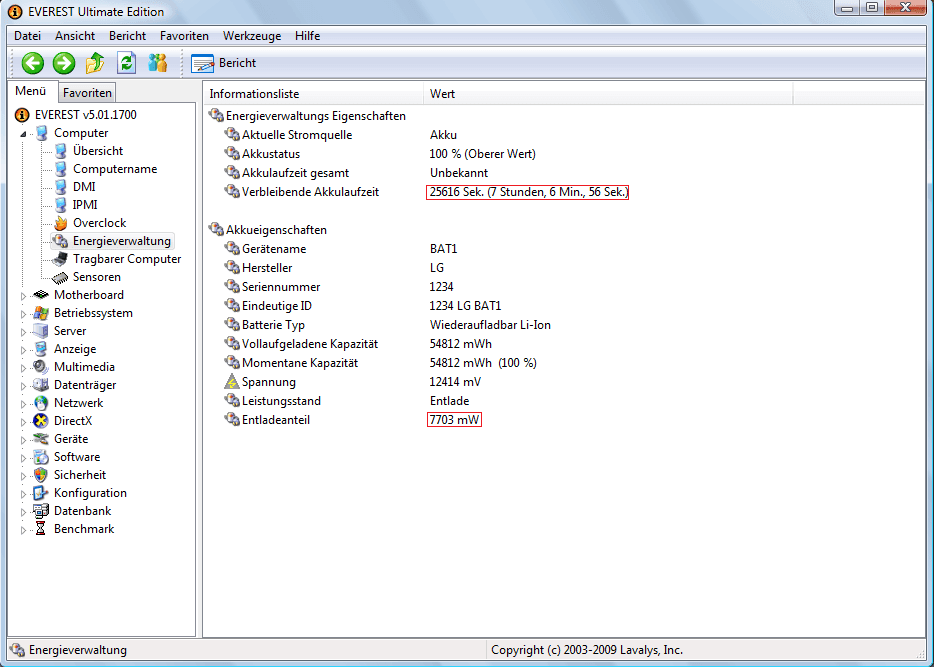Click the Refresh icon in toolbar
Viewport: 934px width, 667px height.
tap(126, 63)
